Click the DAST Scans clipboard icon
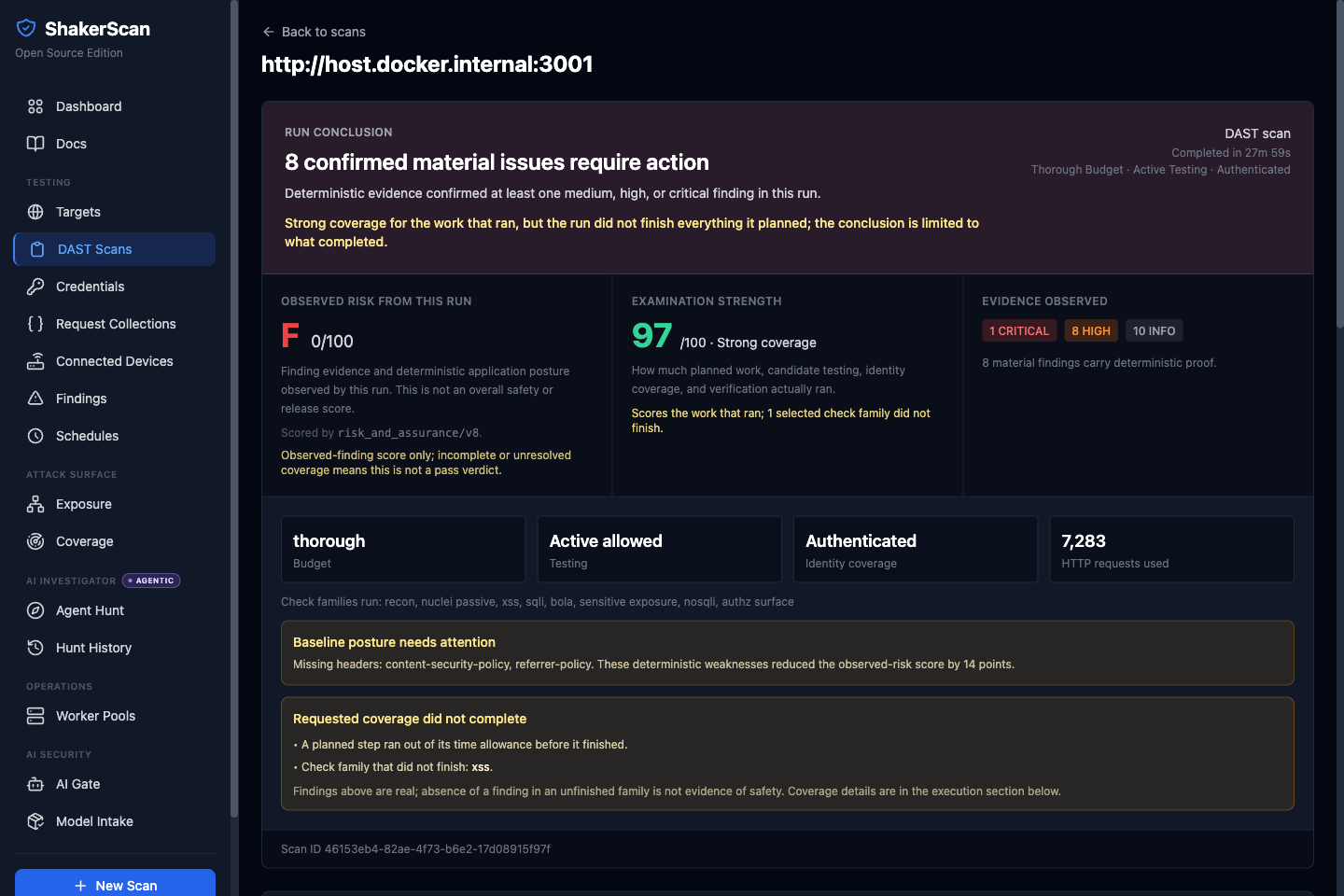 pos(37,249)
